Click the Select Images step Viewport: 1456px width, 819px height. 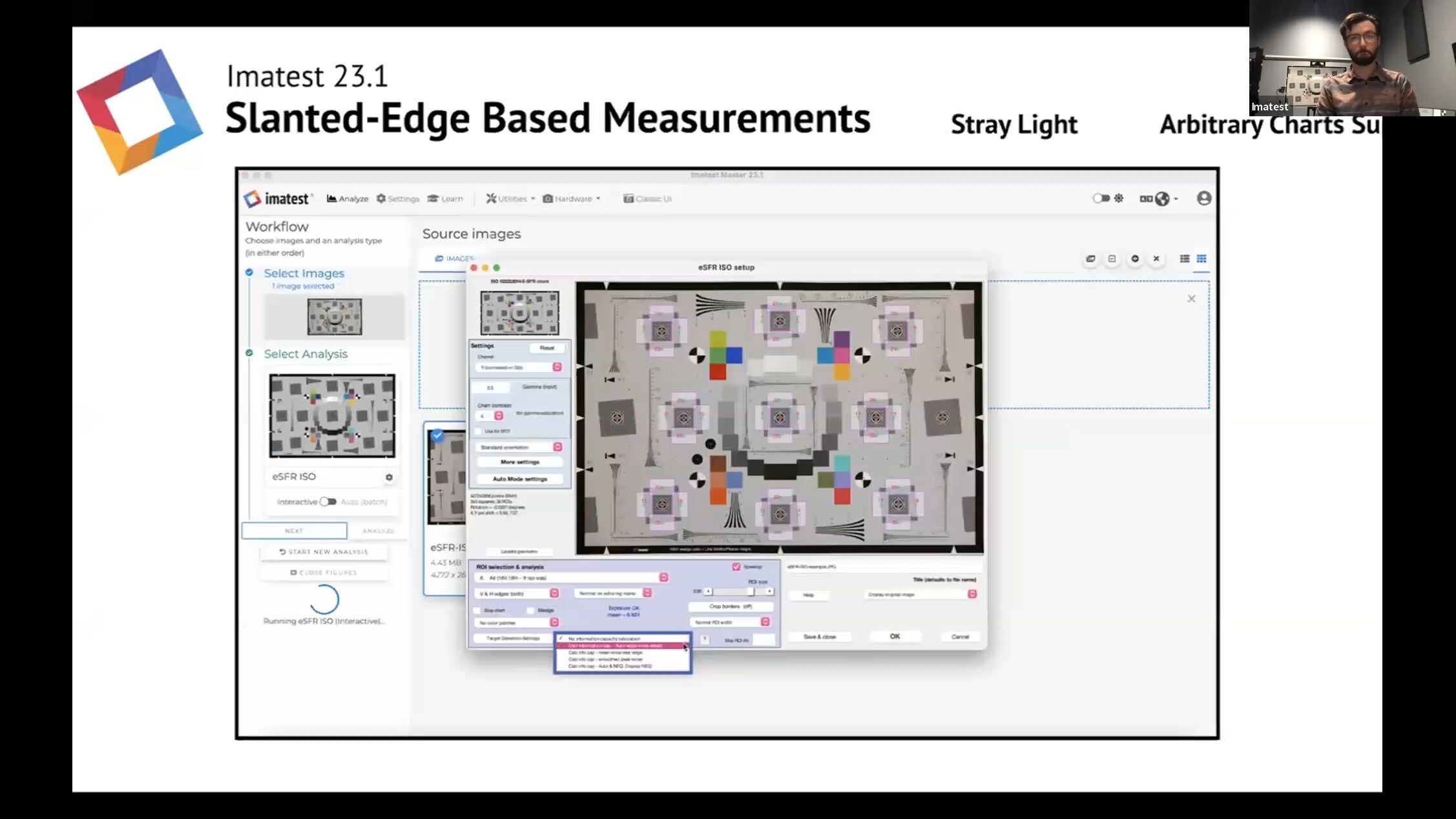304,273
